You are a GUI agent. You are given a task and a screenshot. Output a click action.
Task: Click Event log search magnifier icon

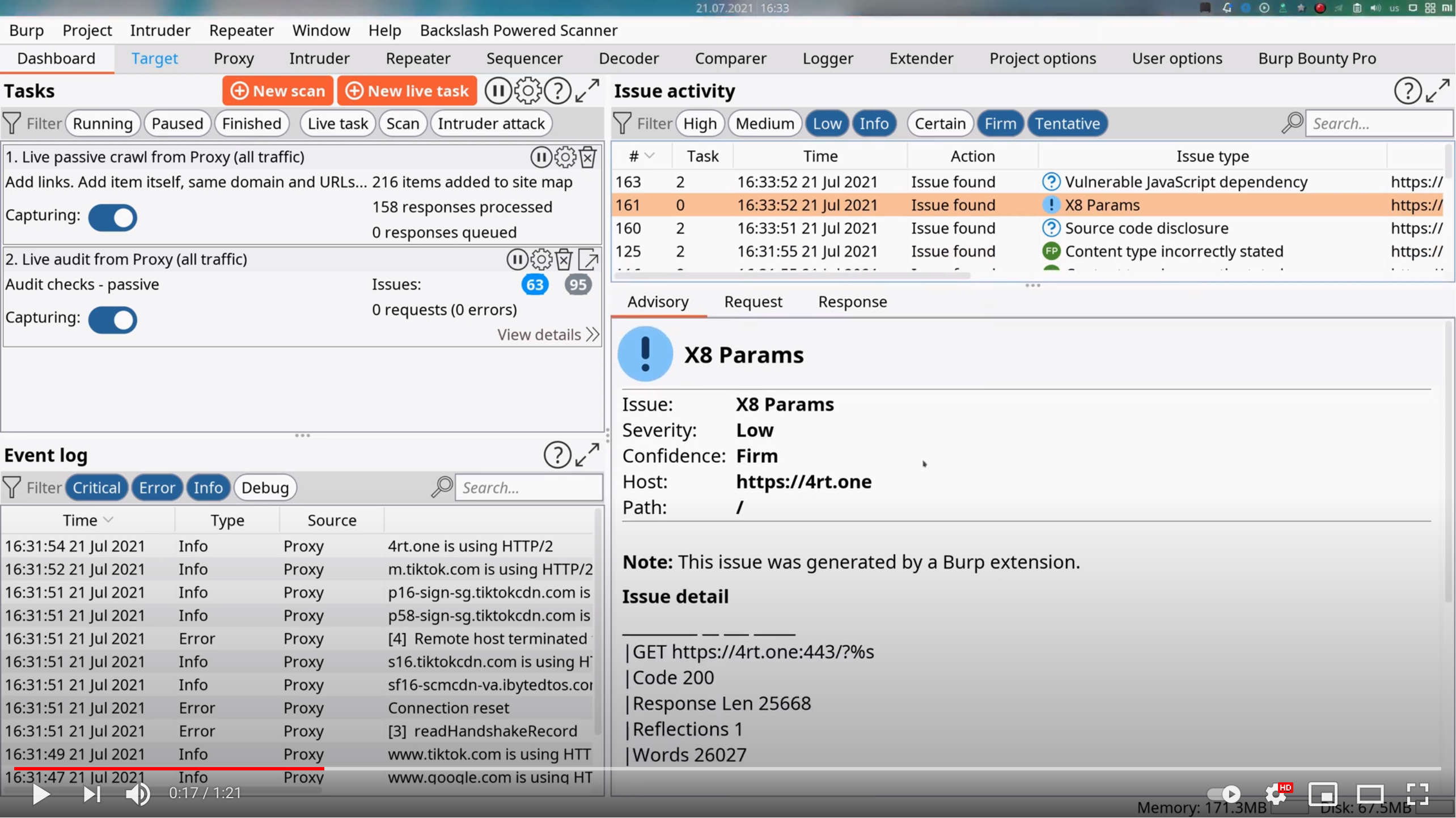442,487
